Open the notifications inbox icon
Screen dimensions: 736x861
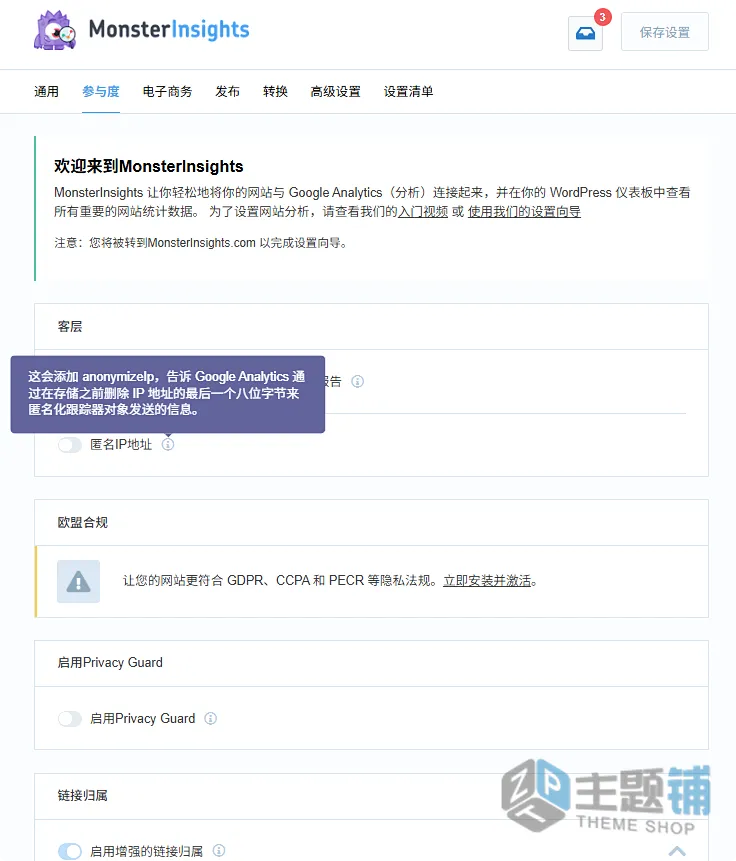point(585,33)
